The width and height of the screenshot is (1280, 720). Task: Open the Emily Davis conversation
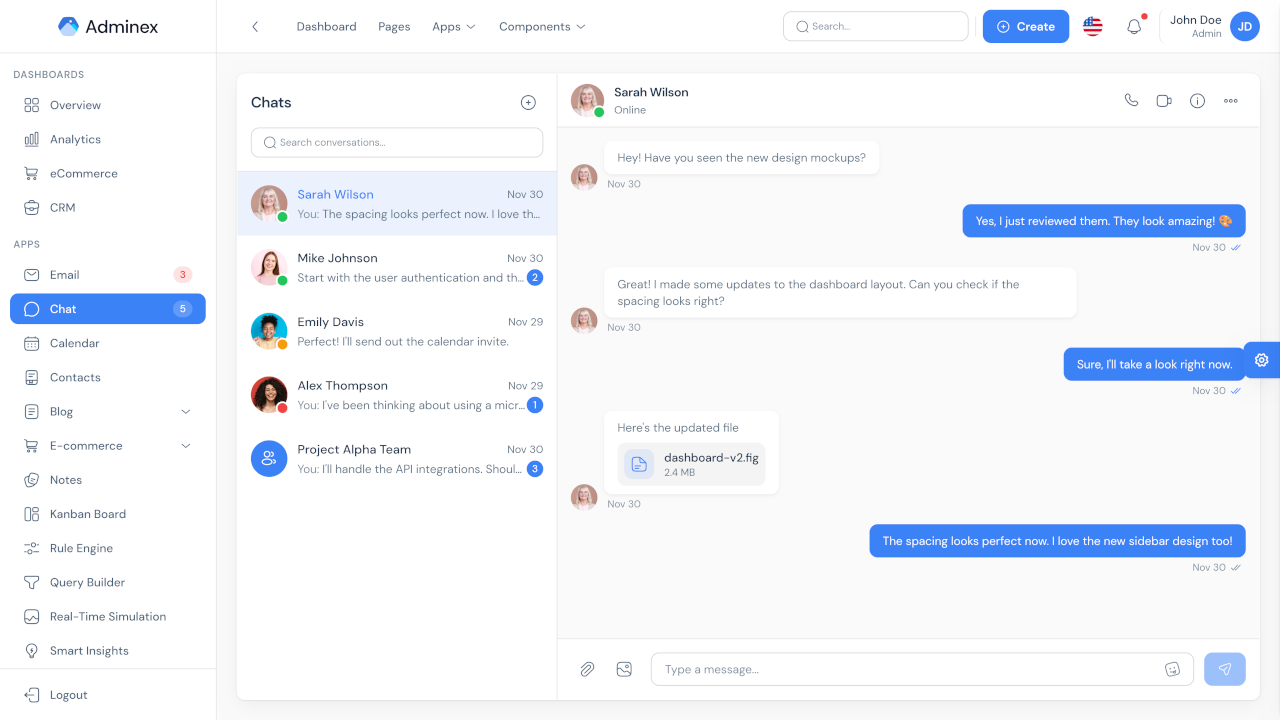pos(397,331)
